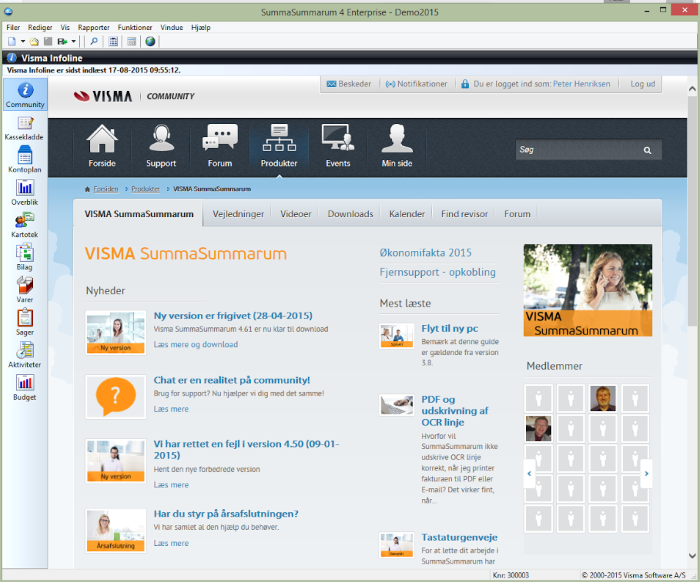Expand the new document dropdown arrow
This screenshot has height=582, width=700.
pyautogui.click(x=22, y=42)
